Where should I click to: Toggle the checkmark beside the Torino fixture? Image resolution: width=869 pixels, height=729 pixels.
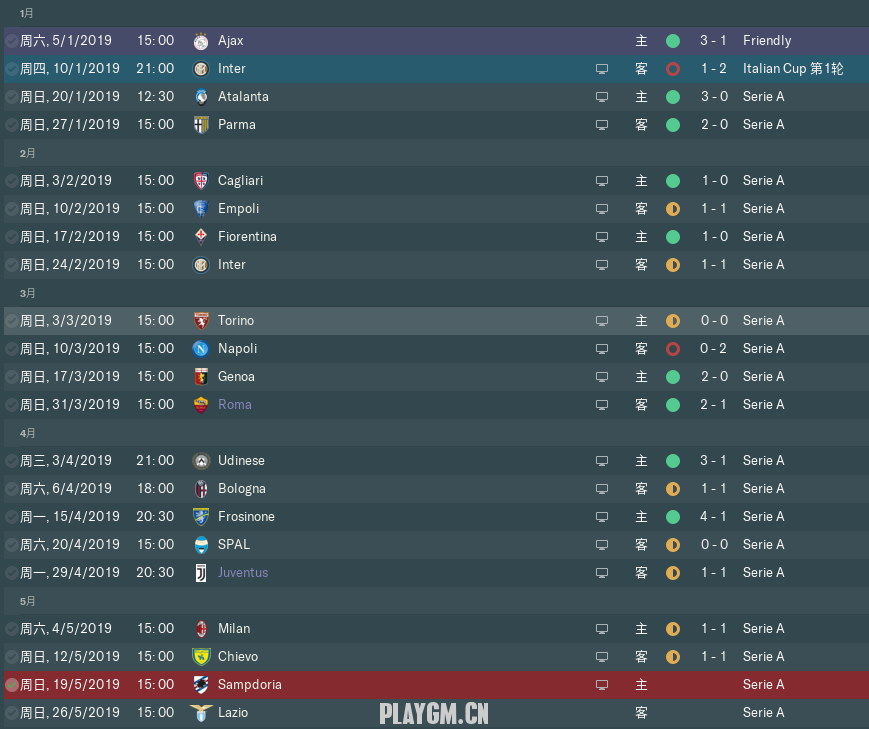click(12, 321)
